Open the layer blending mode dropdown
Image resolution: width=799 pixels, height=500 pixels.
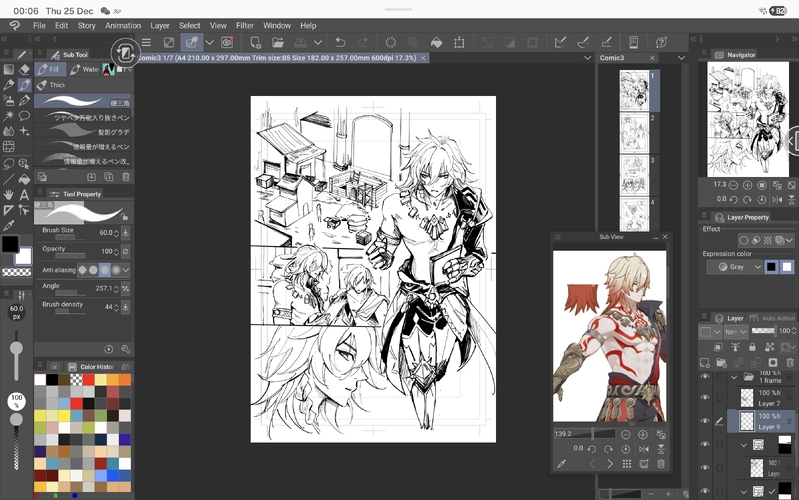(x=735, y=331)
